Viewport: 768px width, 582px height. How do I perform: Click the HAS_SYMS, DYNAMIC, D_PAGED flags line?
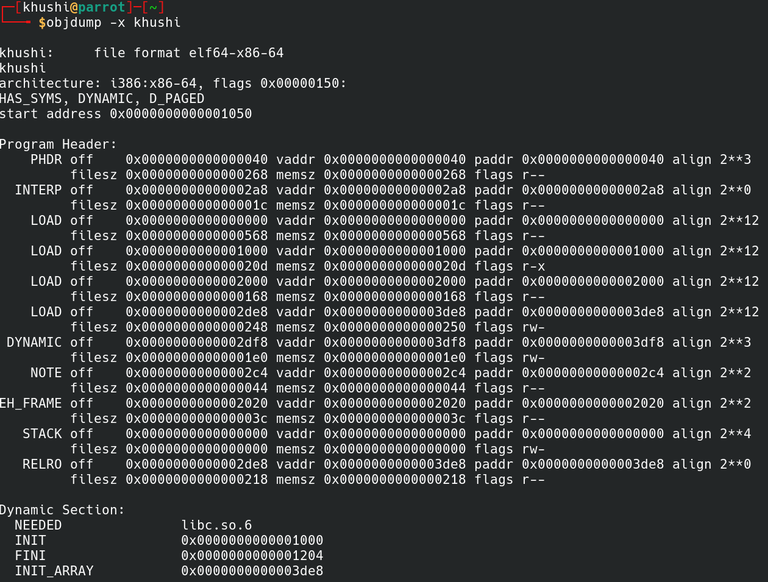tap(102, 98)
